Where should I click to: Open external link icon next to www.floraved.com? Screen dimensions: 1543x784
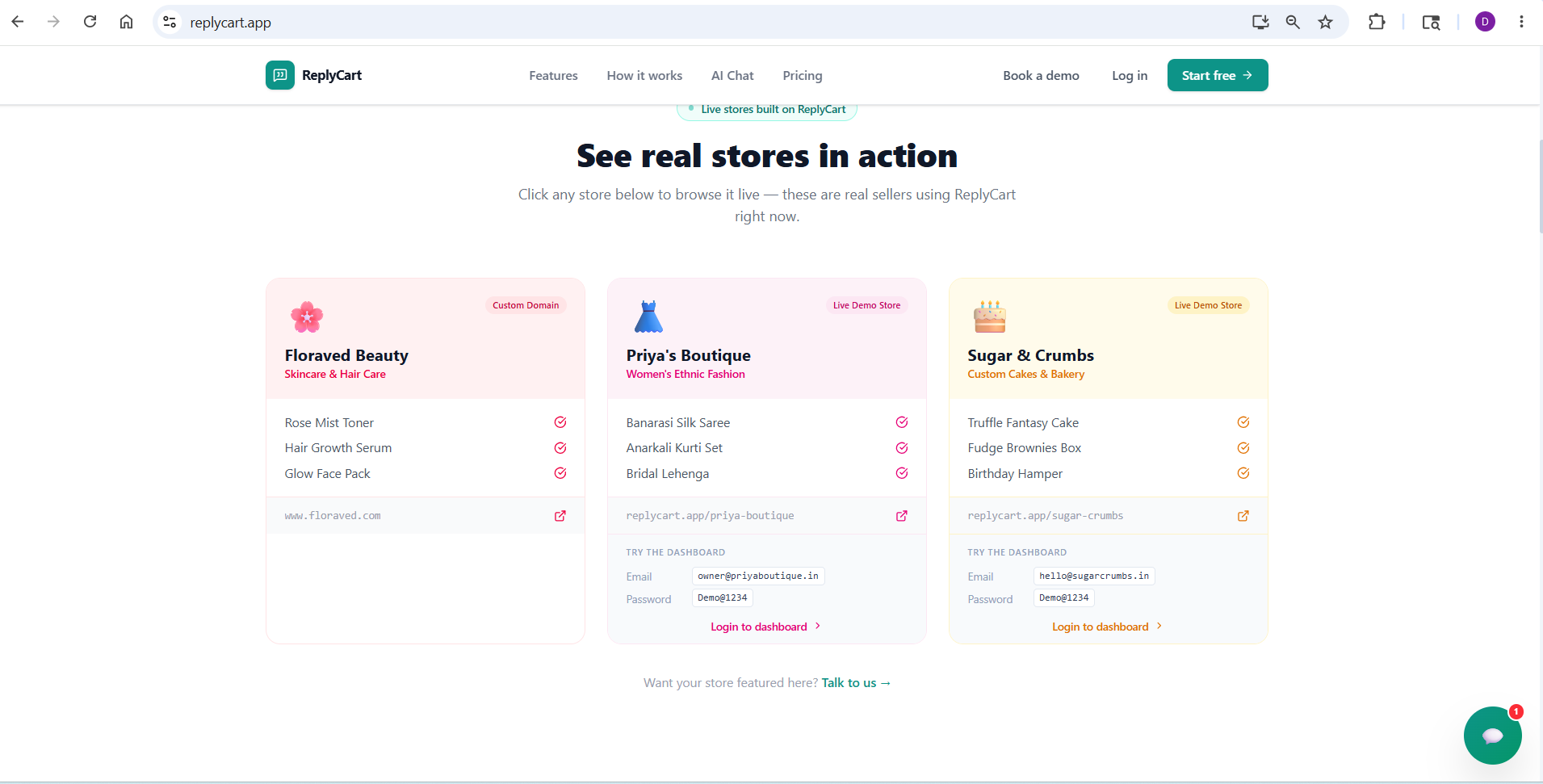coord(560,516)
